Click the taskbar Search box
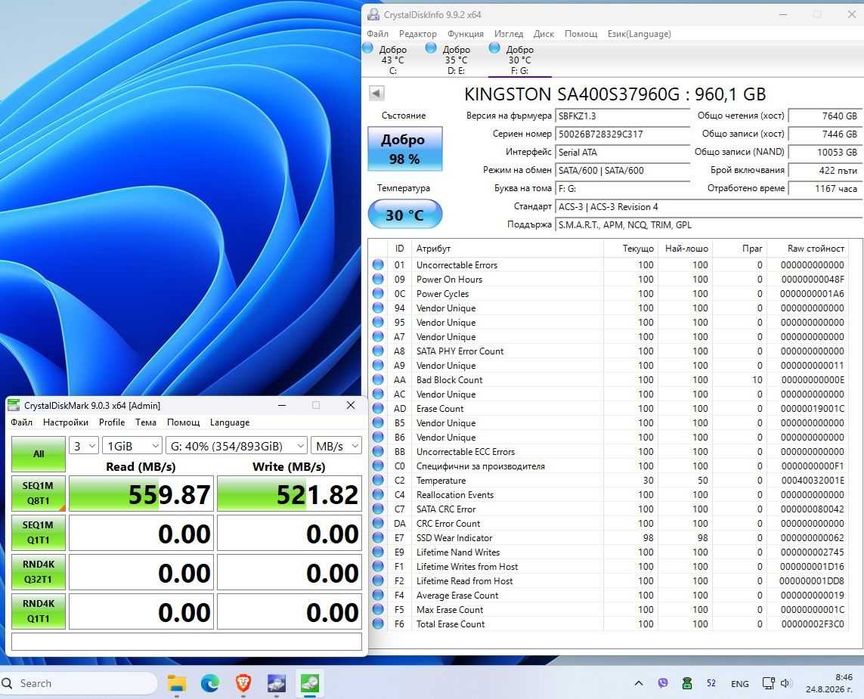This screenshot has width=864, height=699. click(79, 684)
